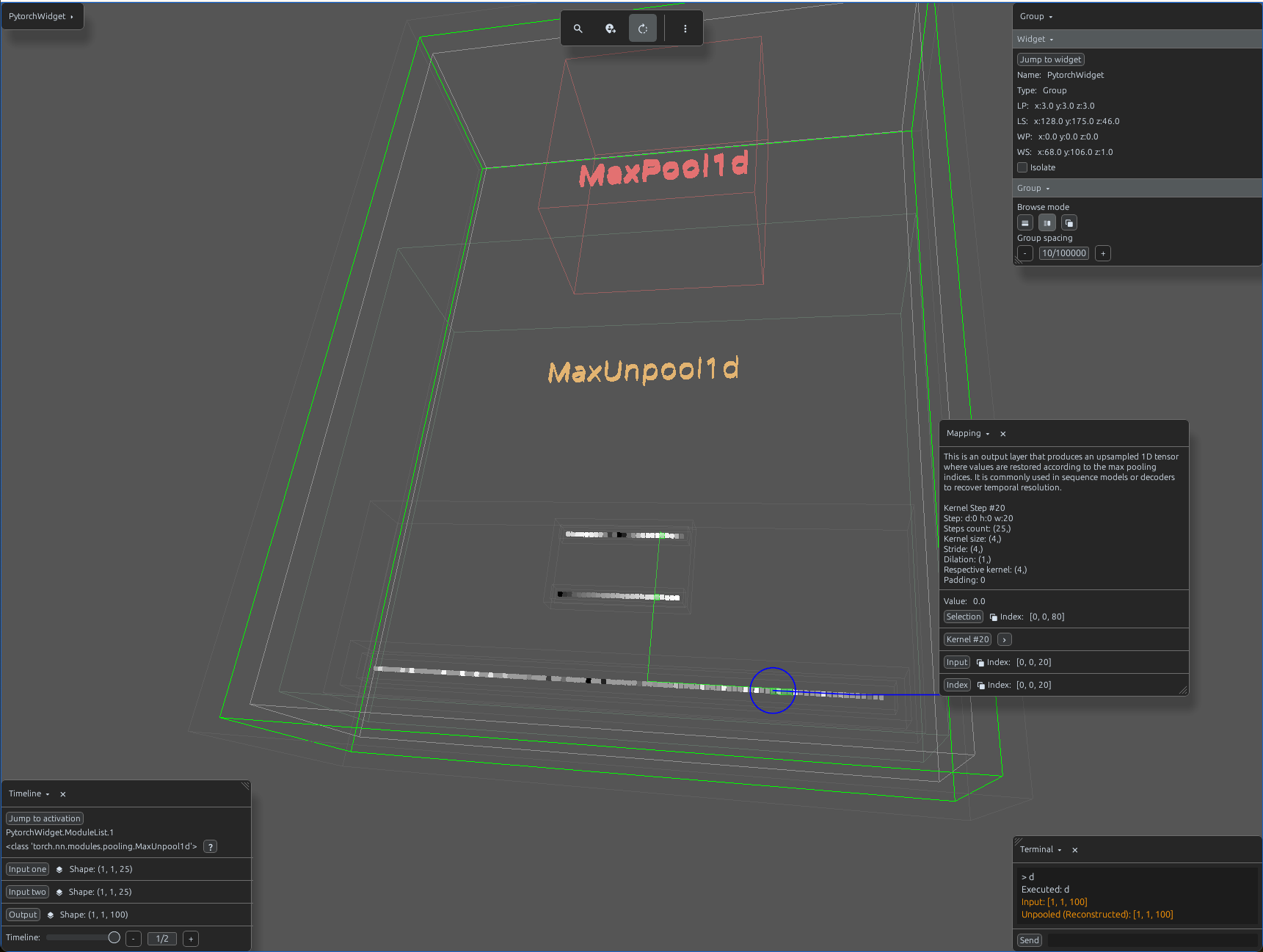Open the Mapping panel dropdown
Image resolution: width=1263 pixels, height=952 pixels.
coord(968,434)
